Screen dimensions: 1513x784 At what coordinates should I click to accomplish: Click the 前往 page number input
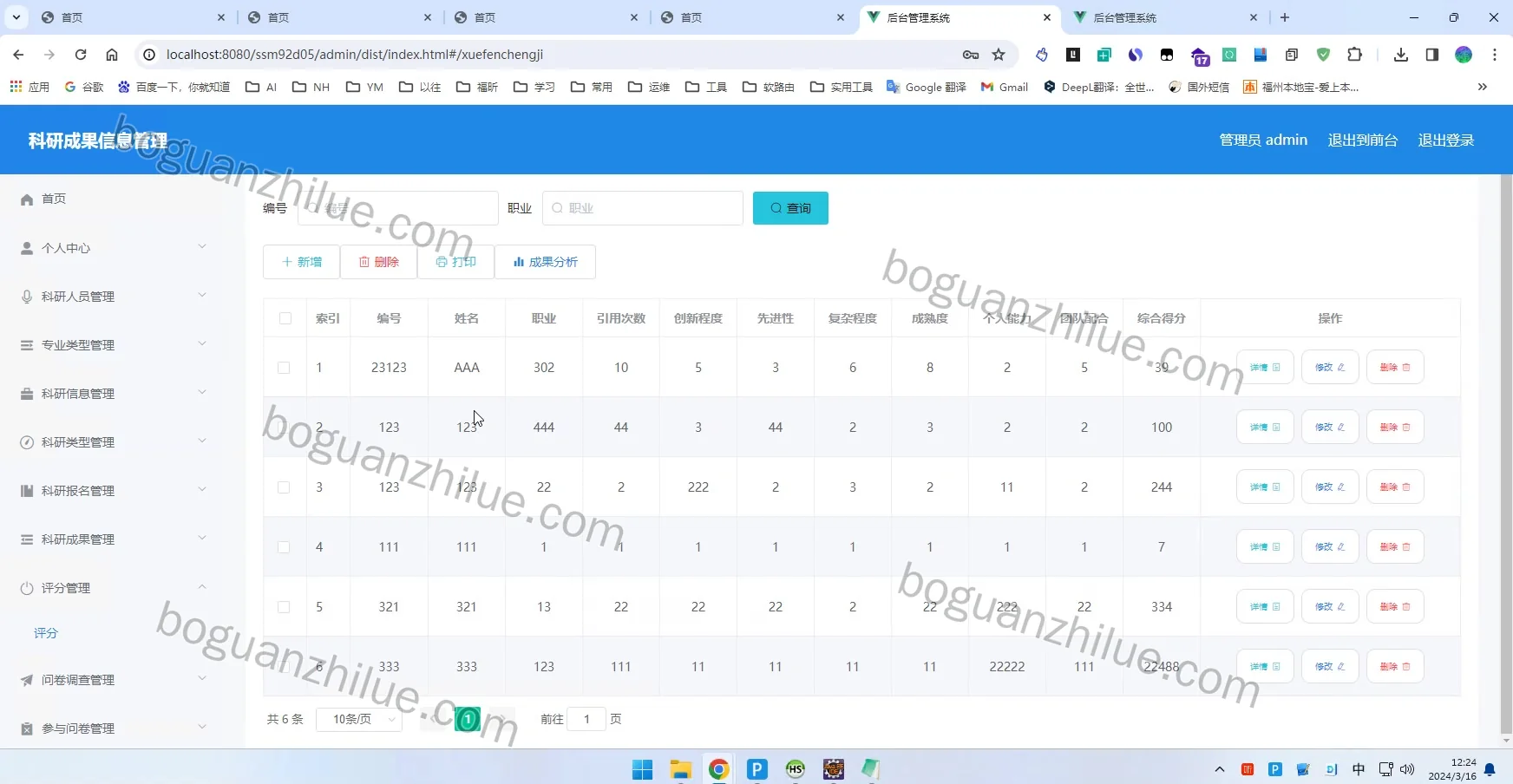coord(586,719)
